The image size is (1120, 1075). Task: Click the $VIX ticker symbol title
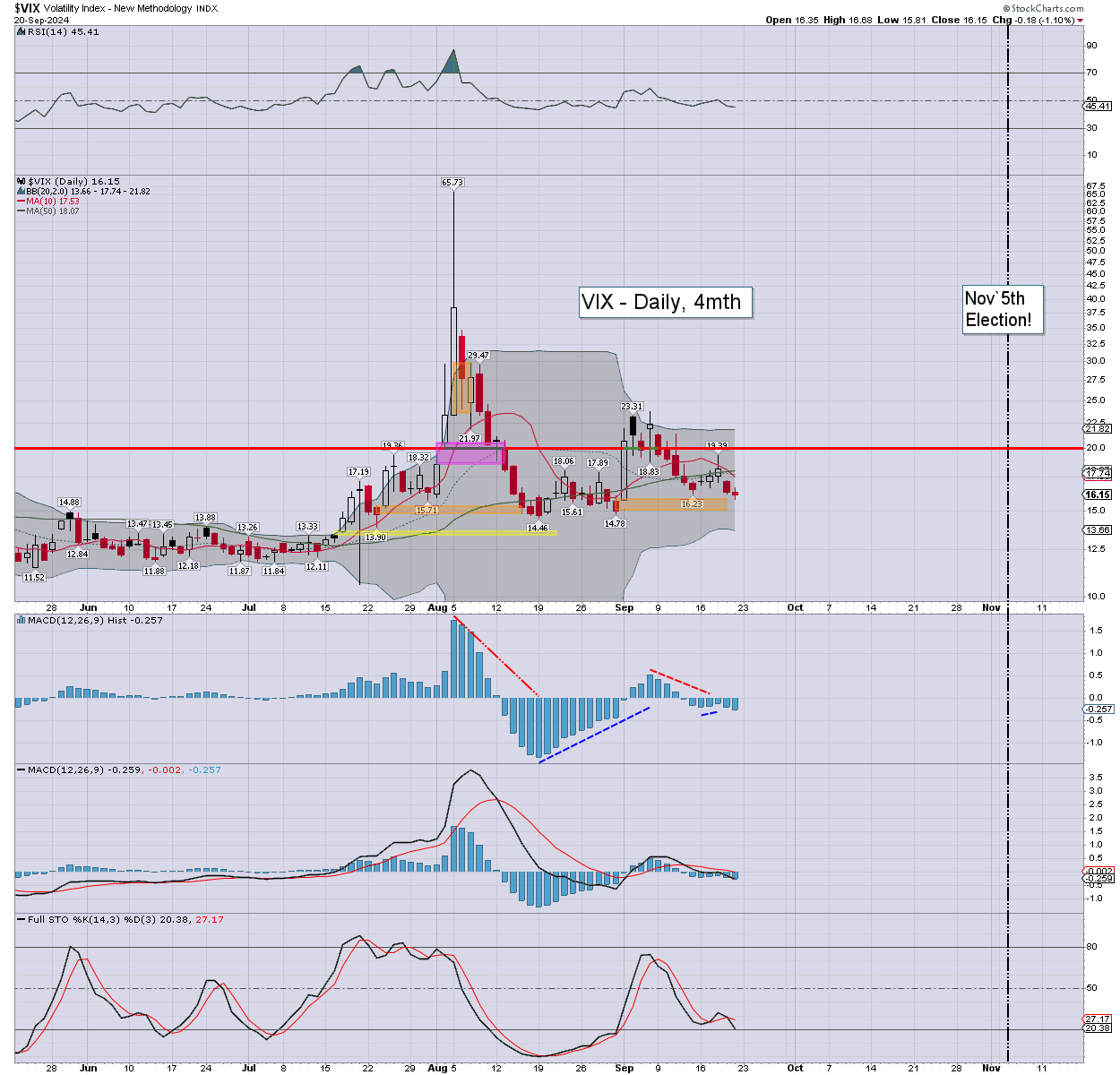coord(28,8)
